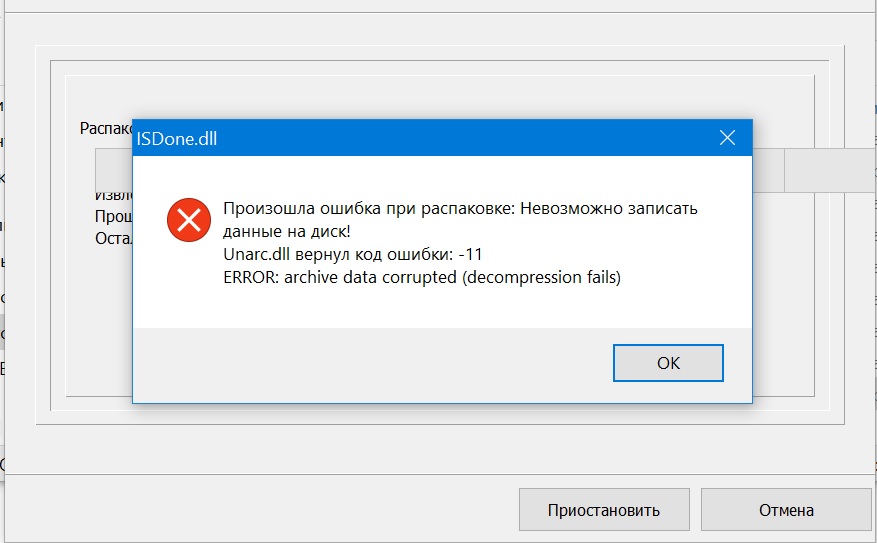Click the Отмена button
877x543 pixels.
(x=785, y=510)
